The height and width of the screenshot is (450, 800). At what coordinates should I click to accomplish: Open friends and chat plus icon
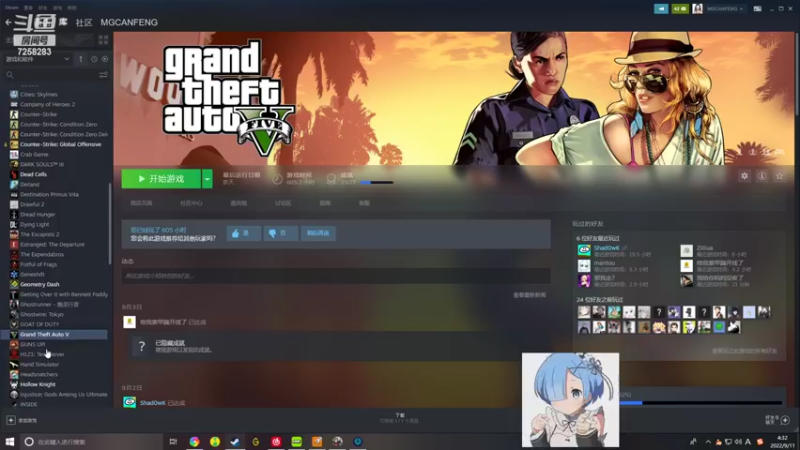click(x=785, y=420)
